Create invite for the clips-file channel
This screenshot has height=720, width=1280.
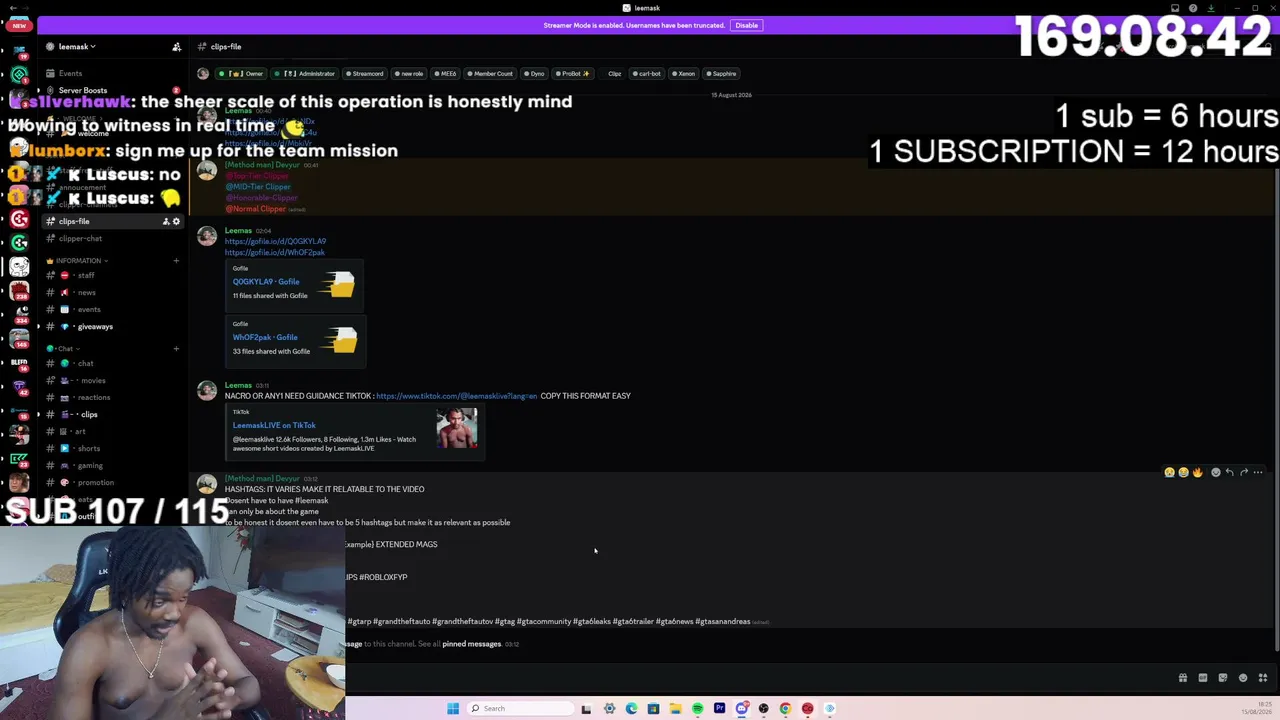tap(166, 221)
